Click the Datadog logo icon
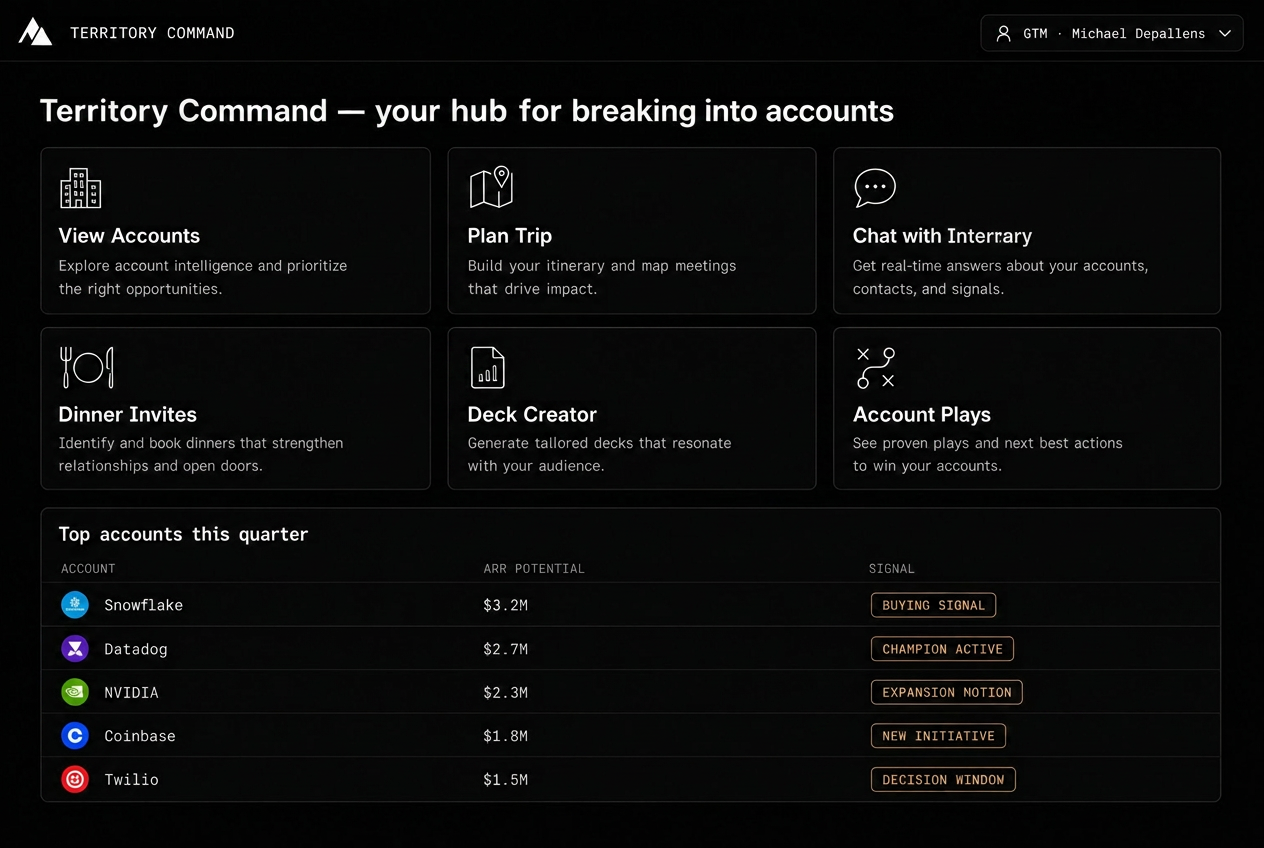The width and height of the screenshot is (1264, 848). coord(75,649)
